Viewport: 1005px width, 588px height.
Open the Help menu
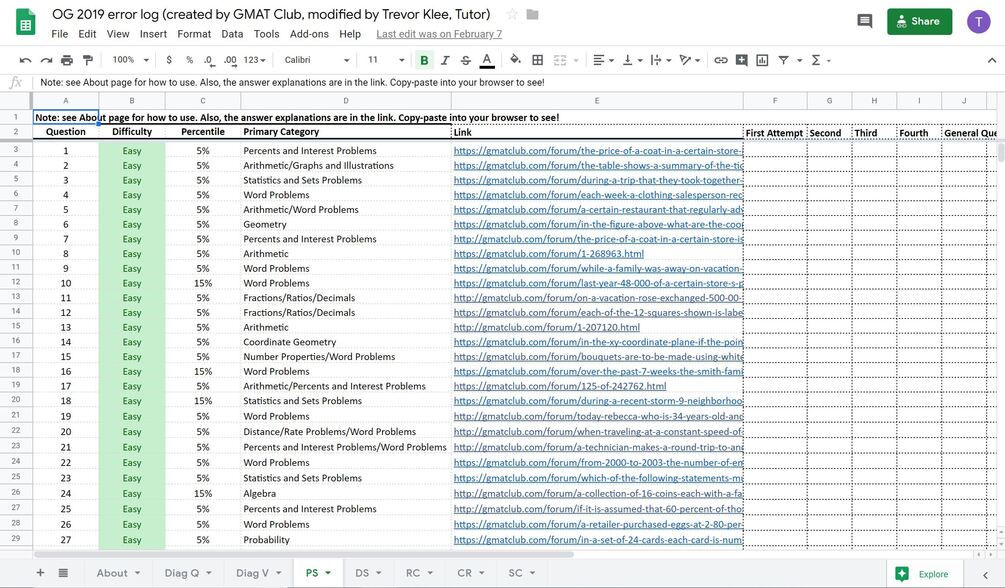click(x=350, y=34)
